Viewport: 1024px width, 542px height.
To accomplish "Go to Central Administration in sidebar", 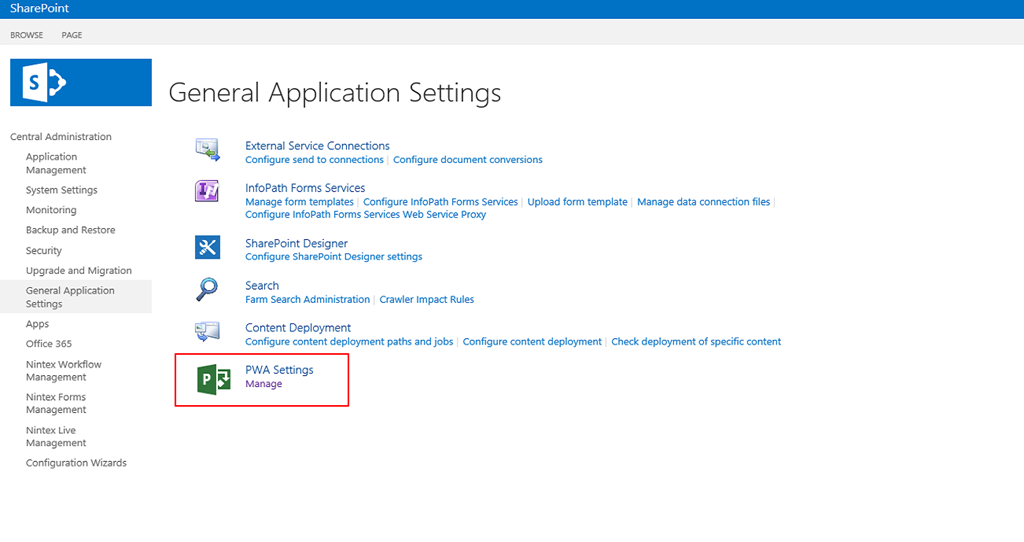I will [x=61, y=136].
